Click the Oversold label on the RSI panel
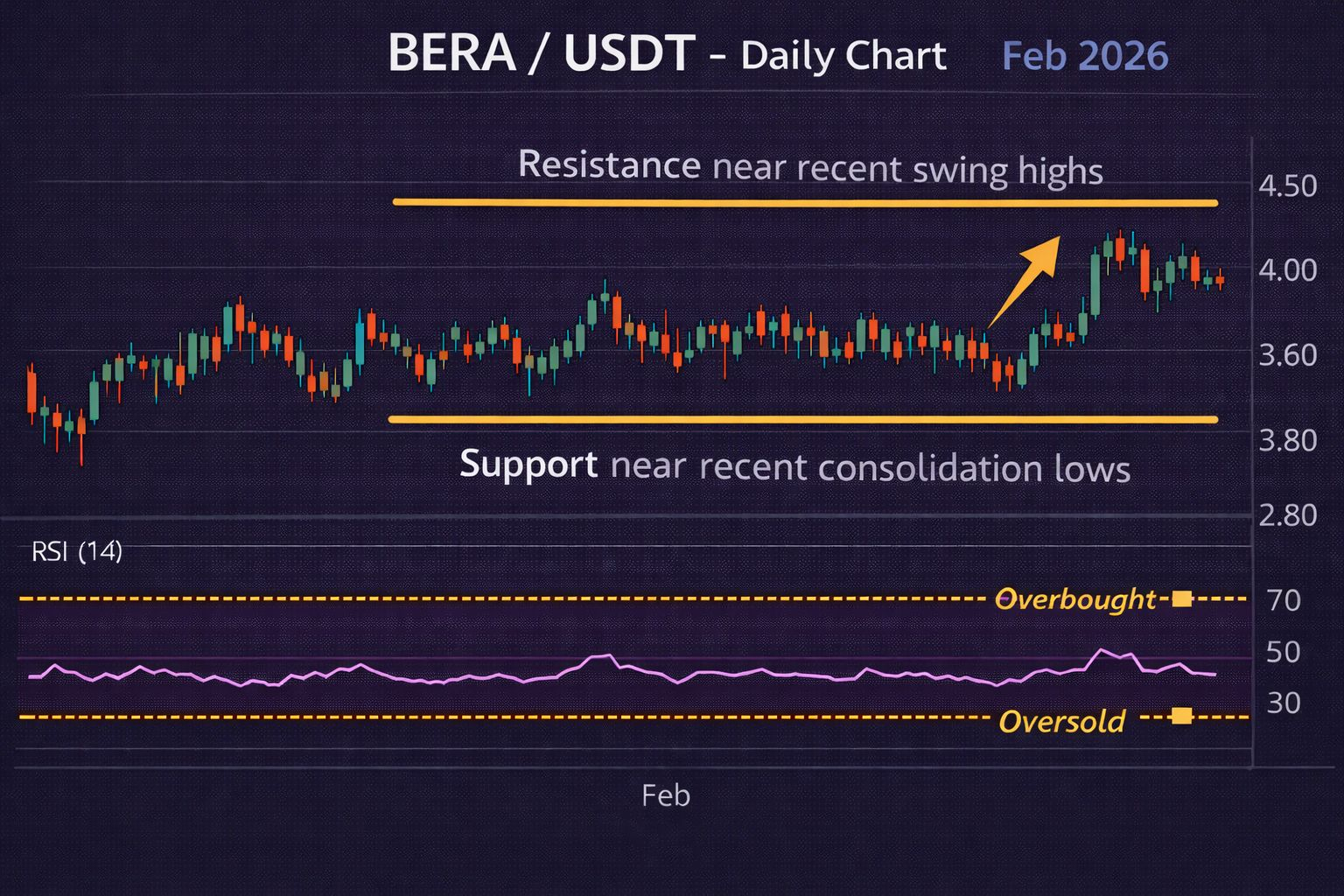This screenshot has height=896, width=1344. click(x=1061, y=722)
